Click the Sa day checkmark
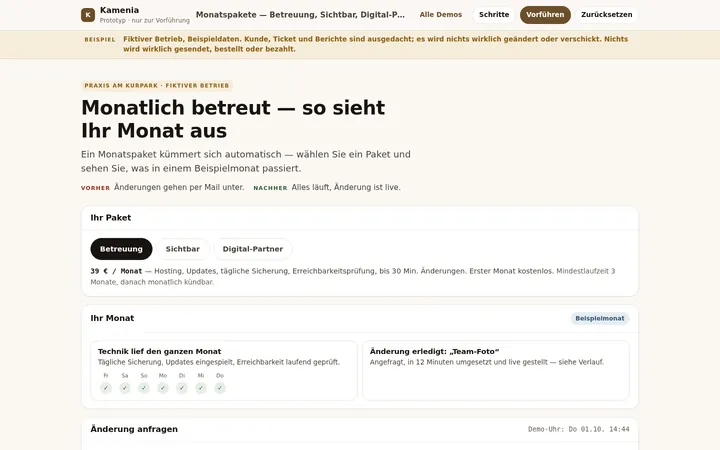The height and width of the screenshot is (450, 720). click(125, 388)
